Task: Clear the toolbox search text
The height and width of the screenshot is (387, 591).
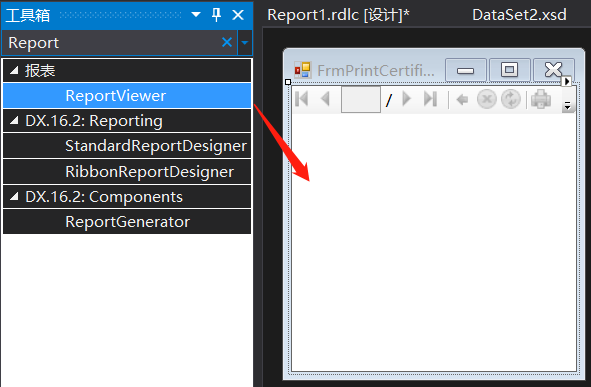Action: click(x=227, y=42)
